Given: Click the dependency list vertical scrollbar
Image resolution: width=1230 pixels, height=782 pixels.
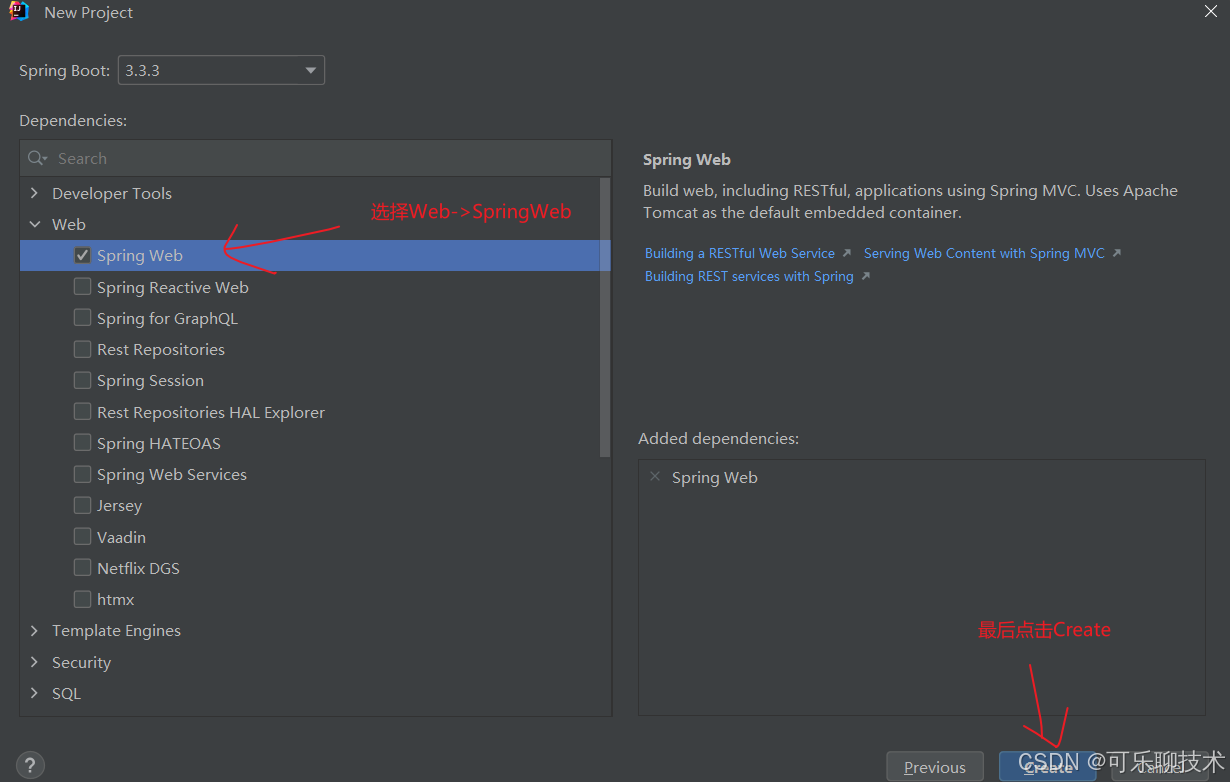Looking at the screenshot, I should [x=605, y=317].
